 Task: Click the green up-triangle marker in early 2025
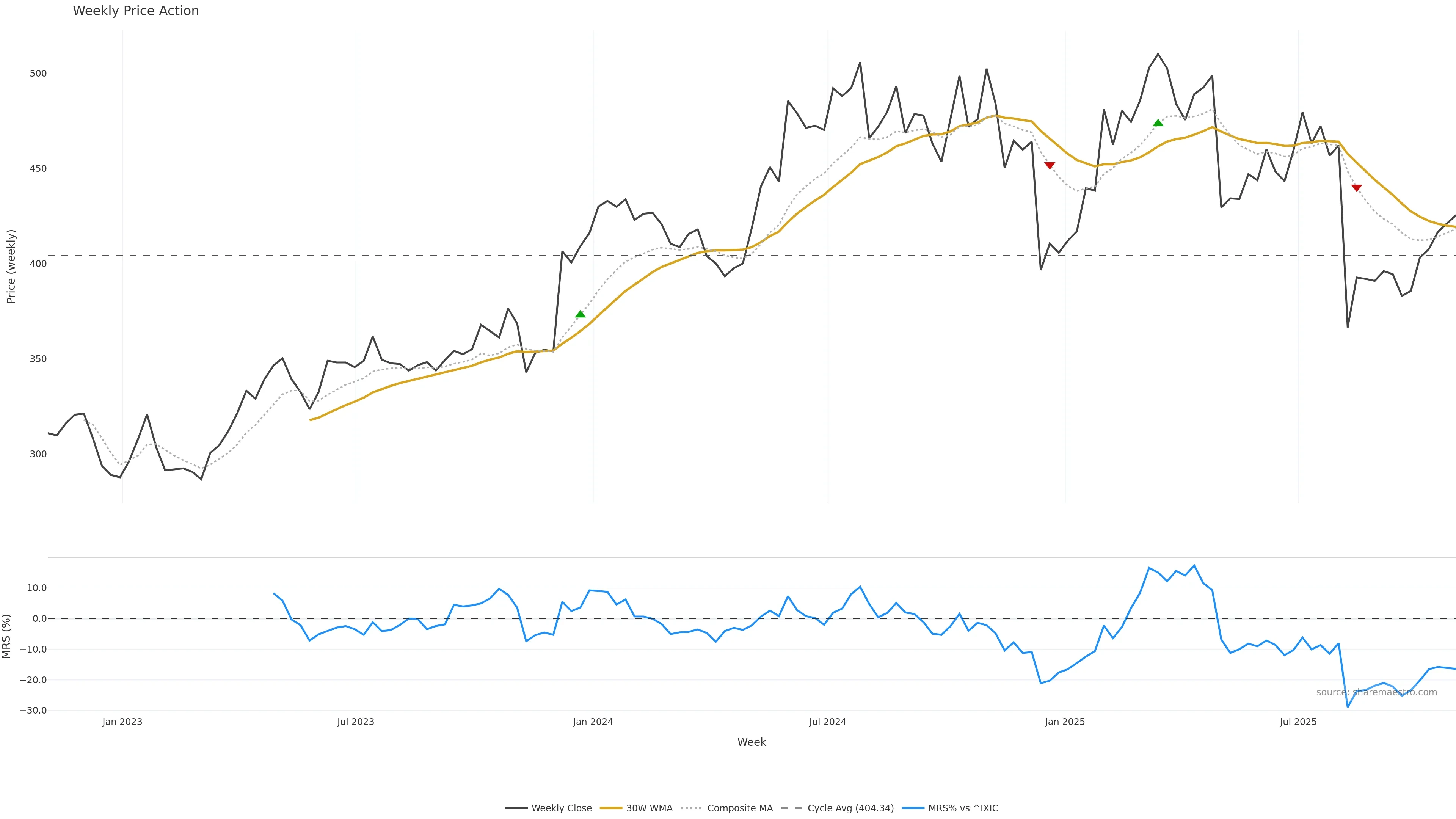coord(1158,123)
